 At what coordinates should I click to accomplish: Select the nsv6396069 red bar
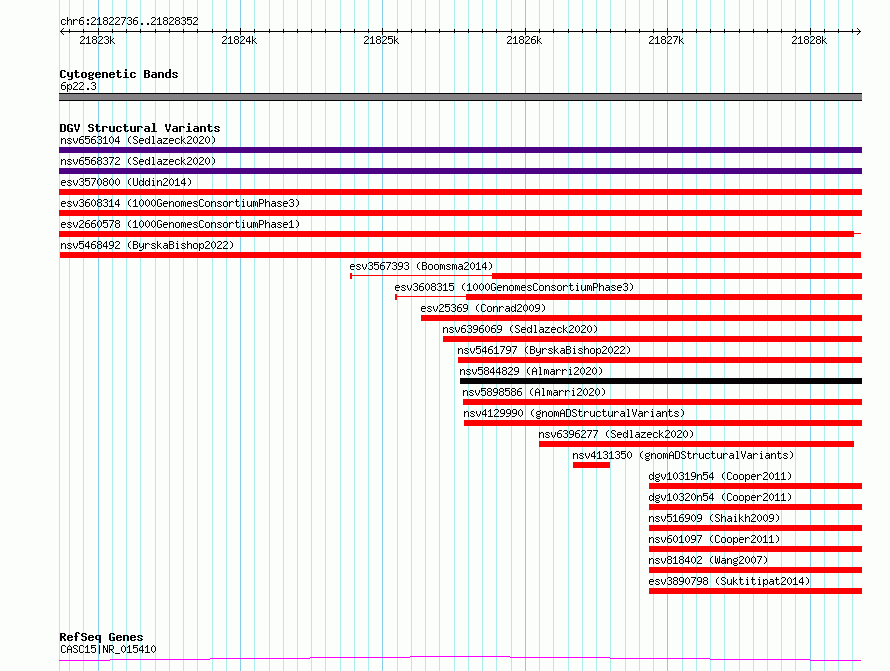point(653,339)
